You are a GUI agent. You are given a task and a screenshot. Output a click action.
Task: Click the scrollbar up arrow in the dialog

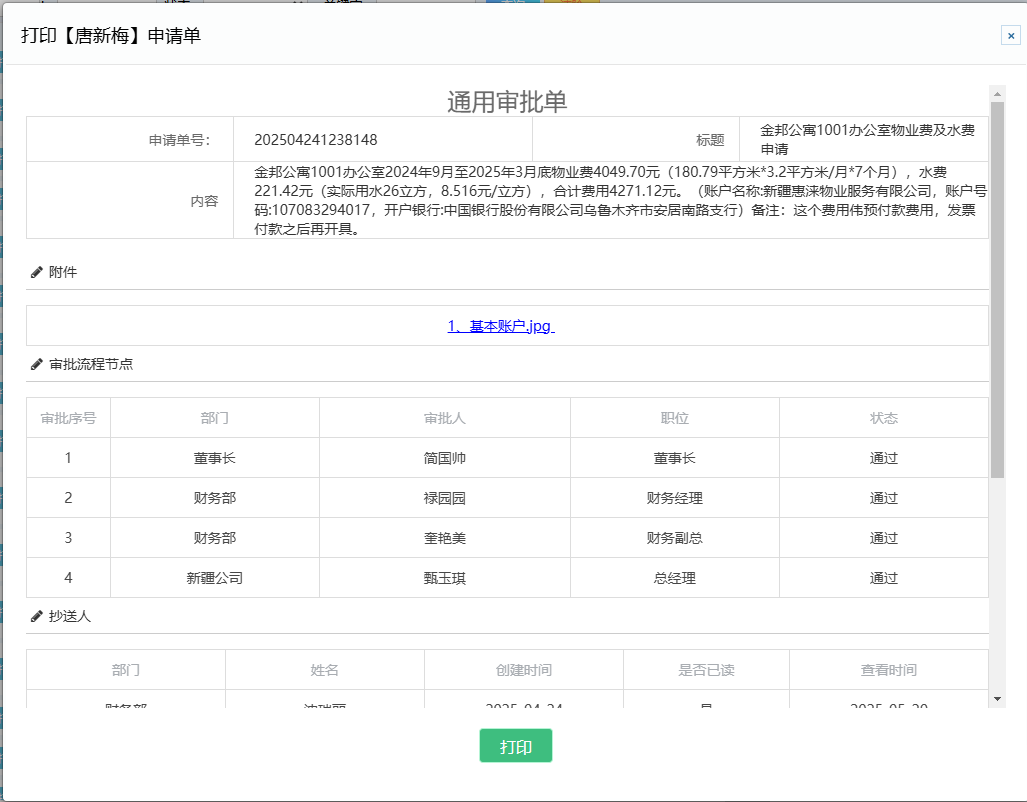point(997,93)
